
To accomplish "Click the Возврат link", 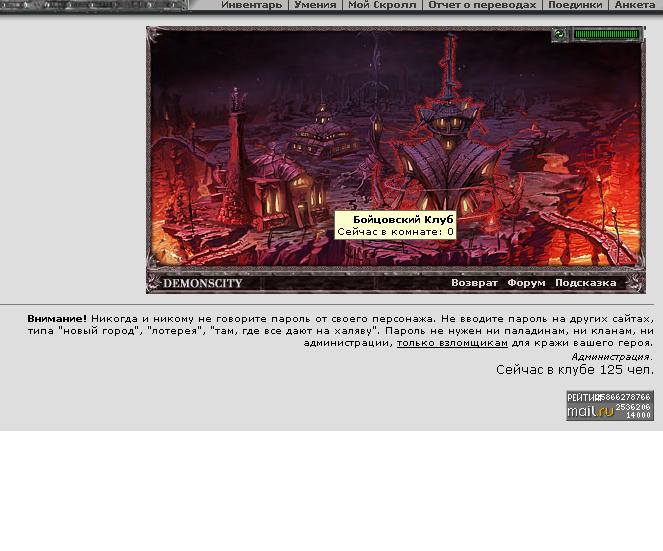I will (x=474, y=283).
